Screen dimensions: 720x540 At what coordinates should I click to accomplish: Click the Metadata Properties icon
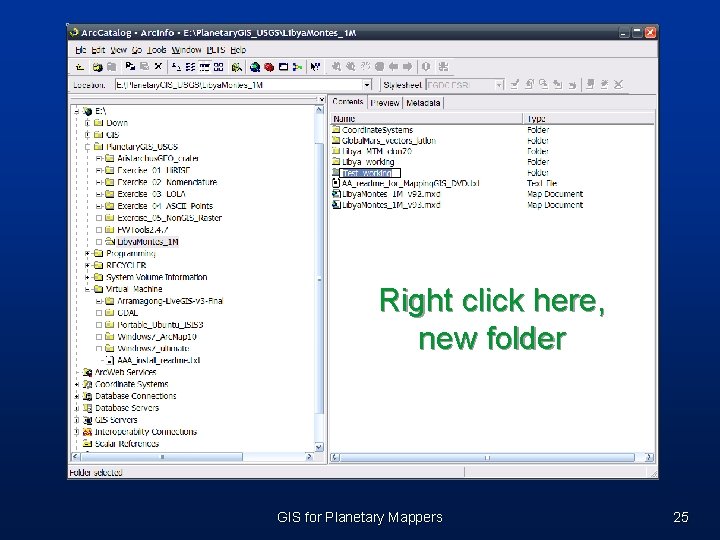coord(529,84)
